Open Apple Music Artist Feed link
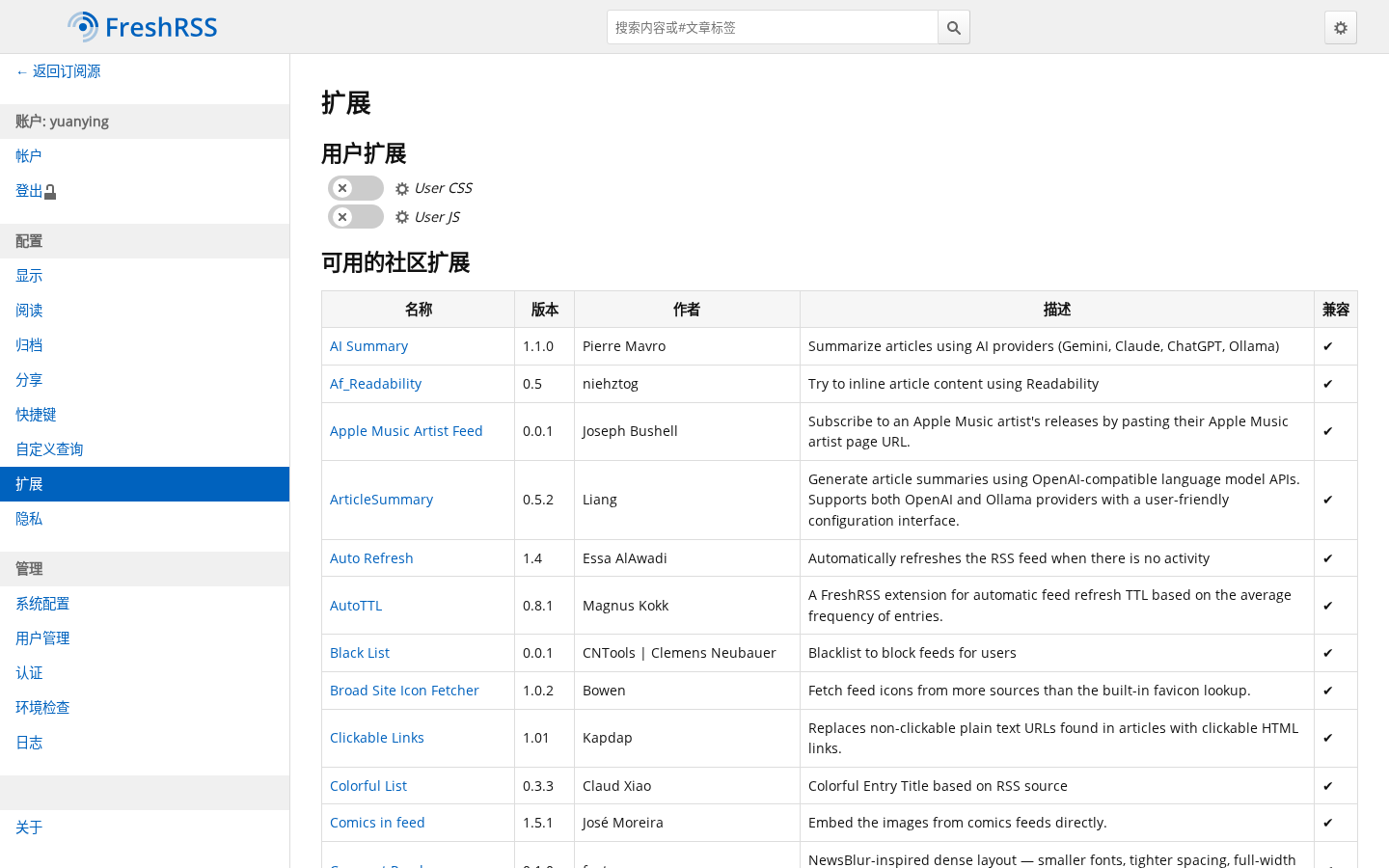 click(406, 431)
